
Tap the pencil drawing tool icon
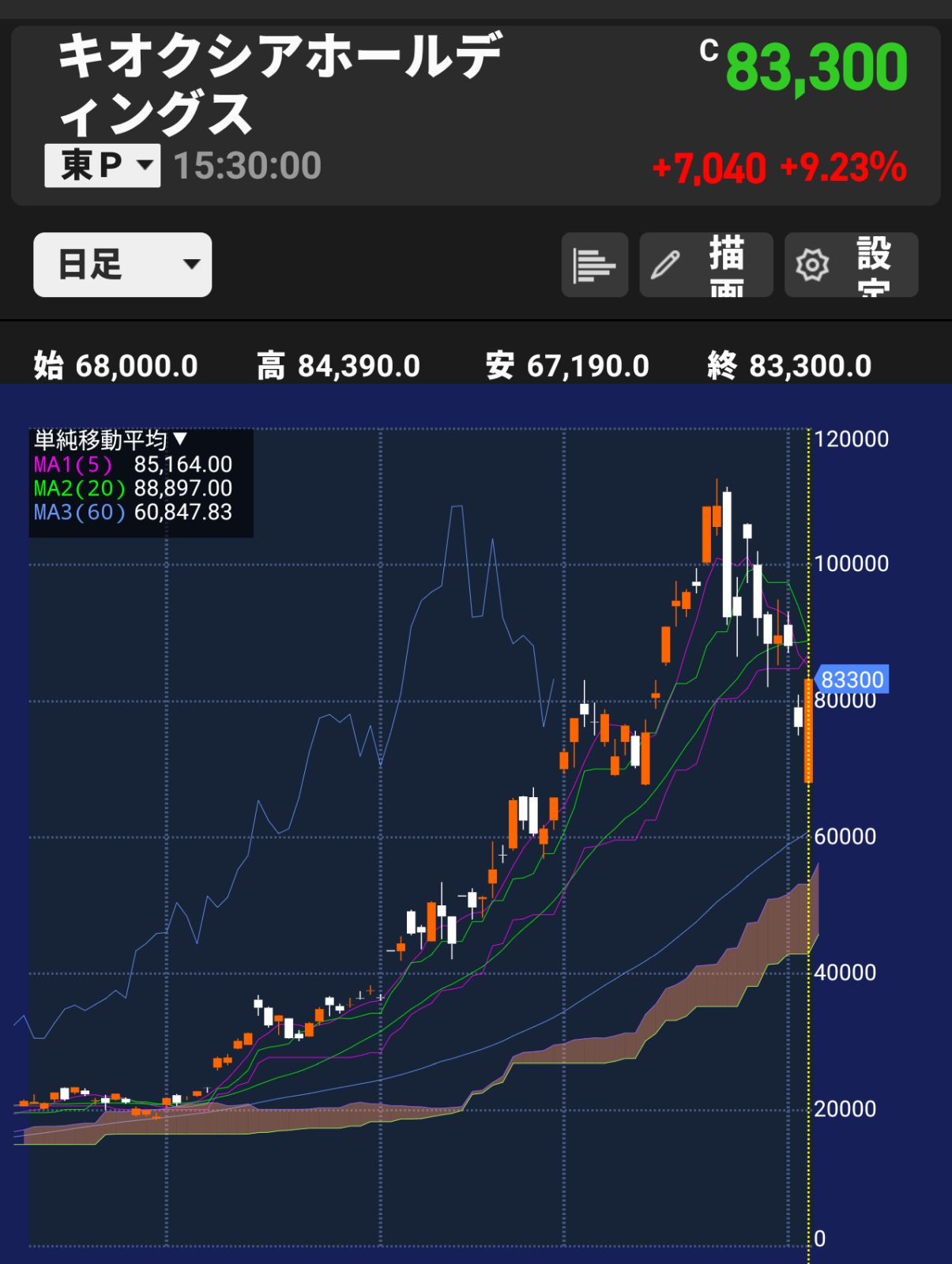click(x=665, y=265)
